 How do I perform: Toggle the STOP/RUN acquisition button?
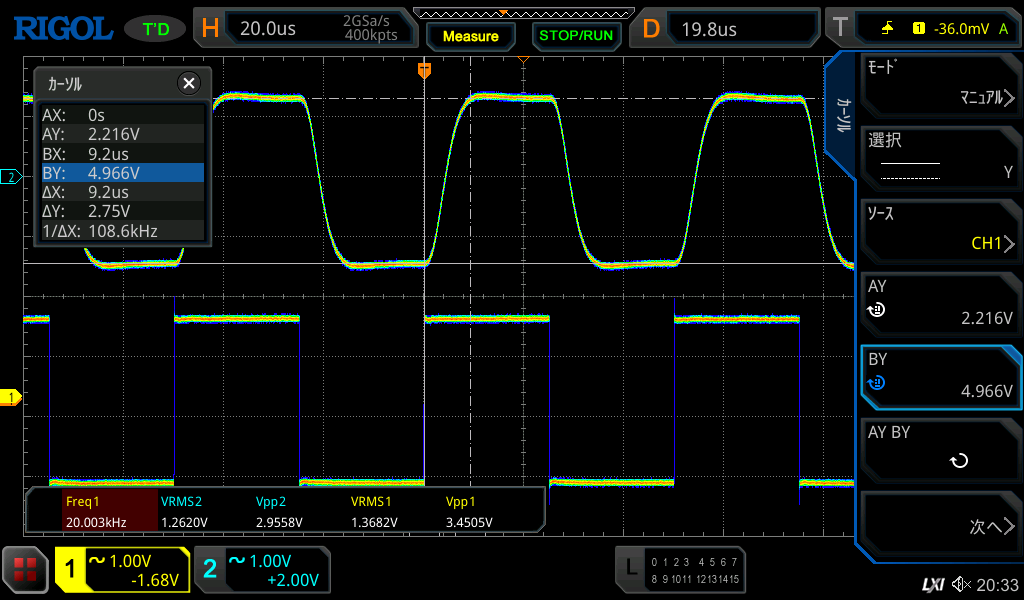[575, 36]
